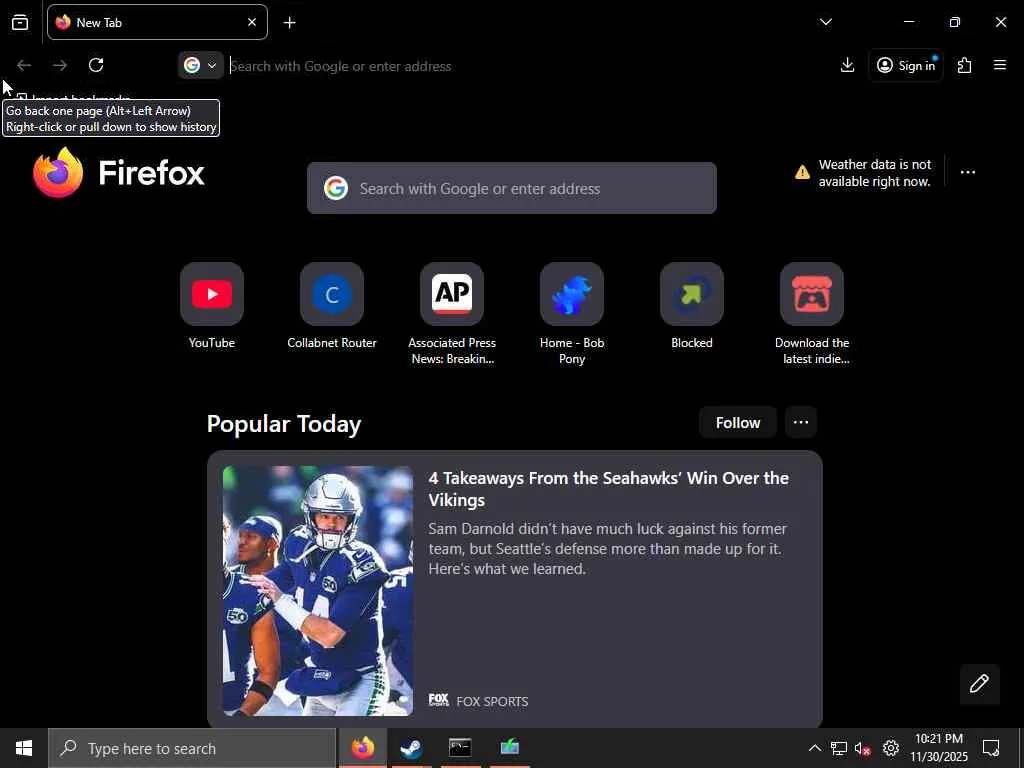Open a new tab with the plus button
The height and width of the screenshot is (768, 1024).
coord(289,23)
